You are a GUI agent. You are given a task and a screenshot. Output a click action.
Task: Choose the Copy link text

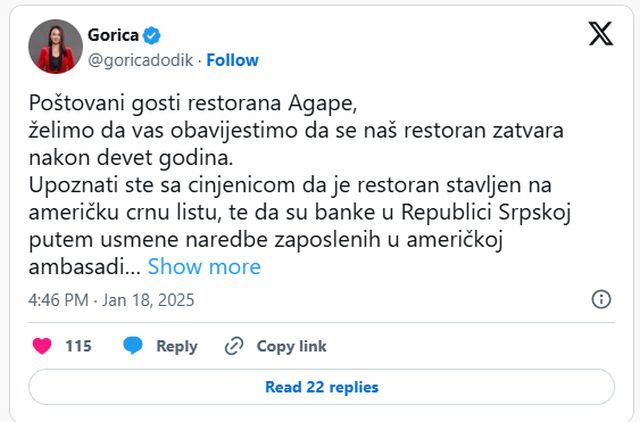[x=291, y=346]
